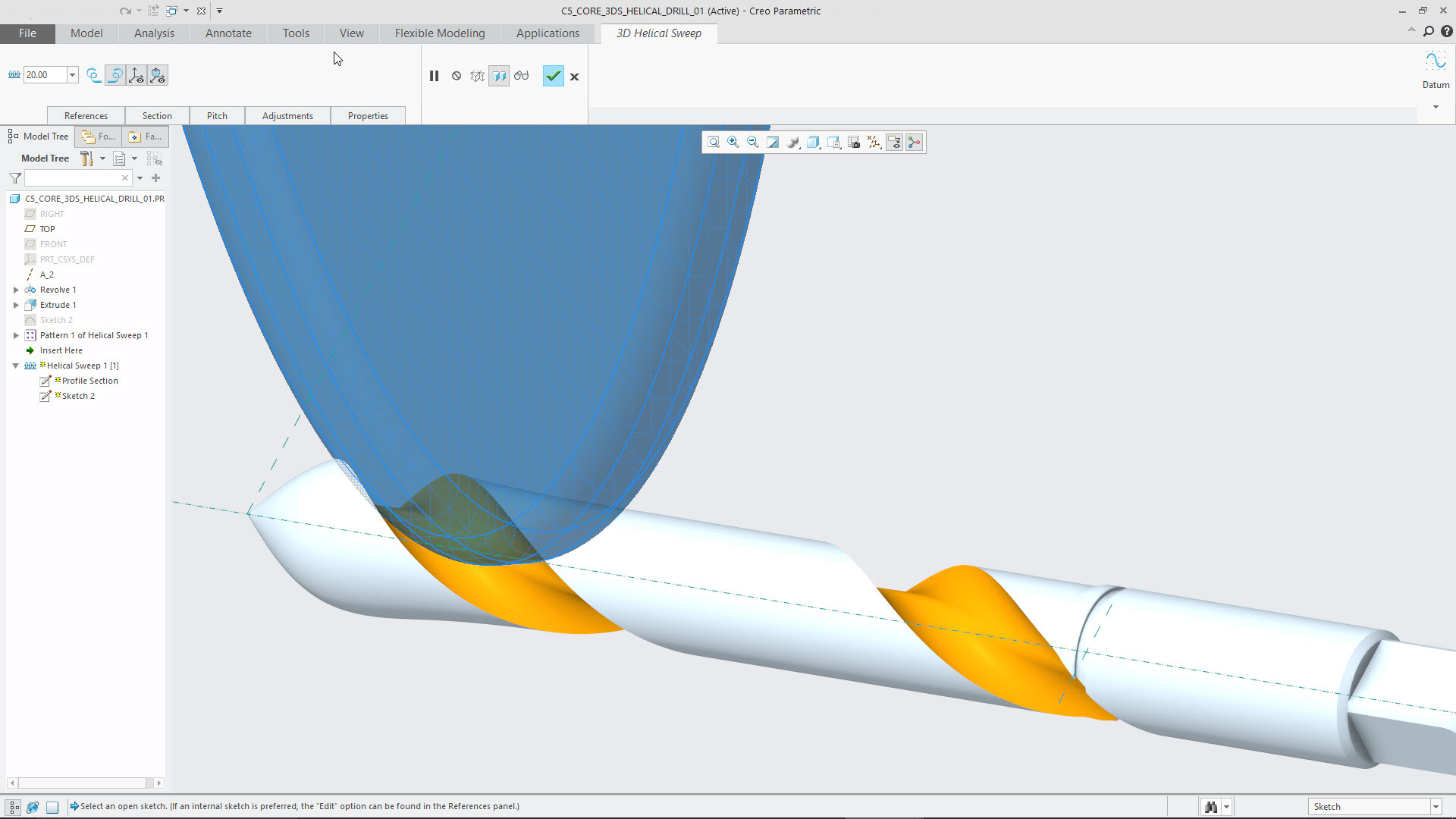Toggle the No Preview option
1456x819 pixels.
457,76
